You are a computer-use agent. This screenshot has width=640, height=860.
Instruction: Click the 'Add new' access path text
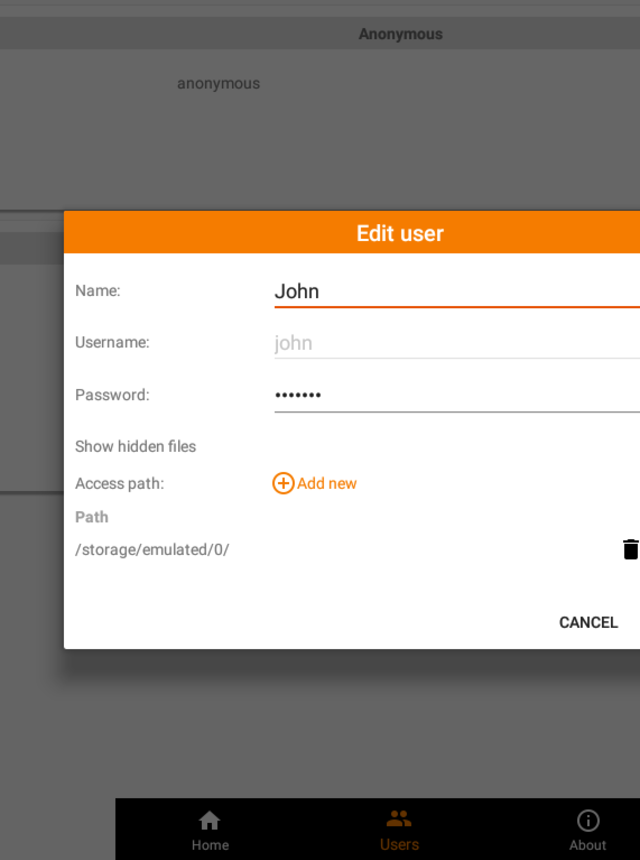(x=327, y=484)
